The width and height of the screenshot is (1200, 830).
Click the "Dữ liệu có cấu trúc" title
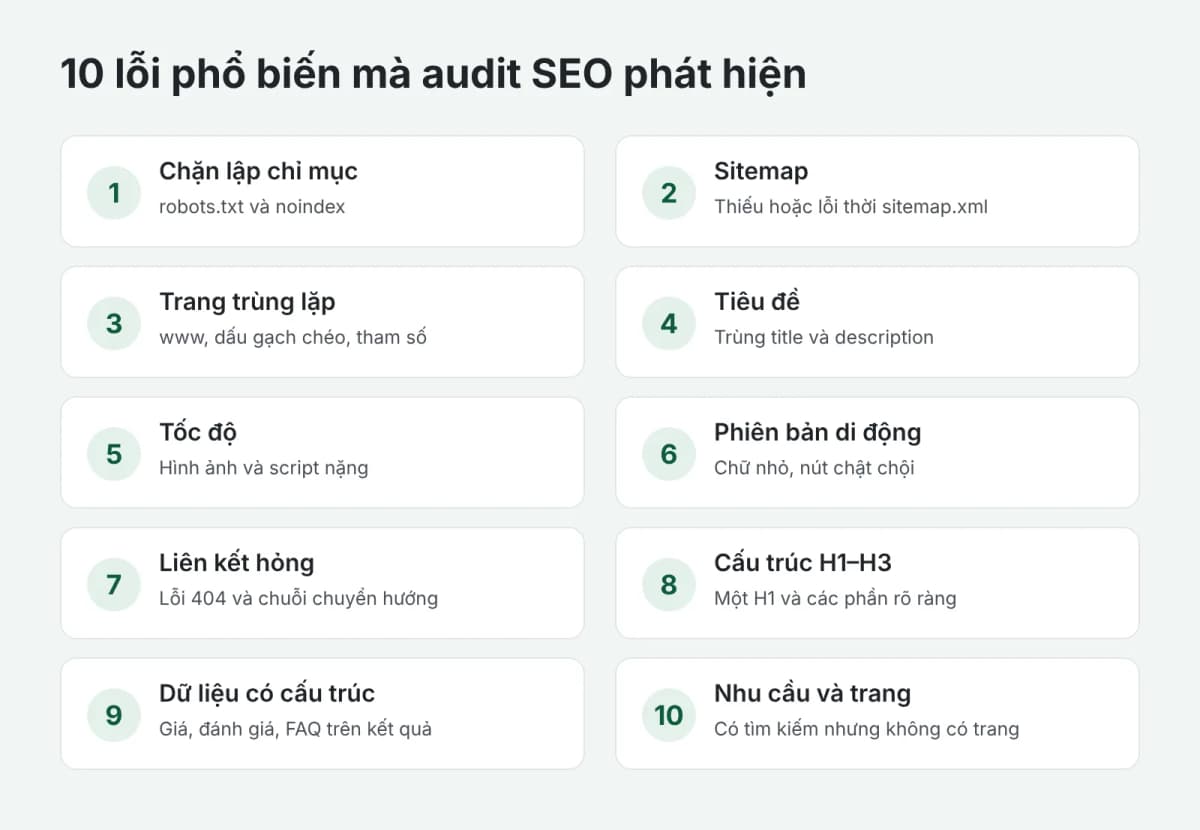[x=267, y=694]
